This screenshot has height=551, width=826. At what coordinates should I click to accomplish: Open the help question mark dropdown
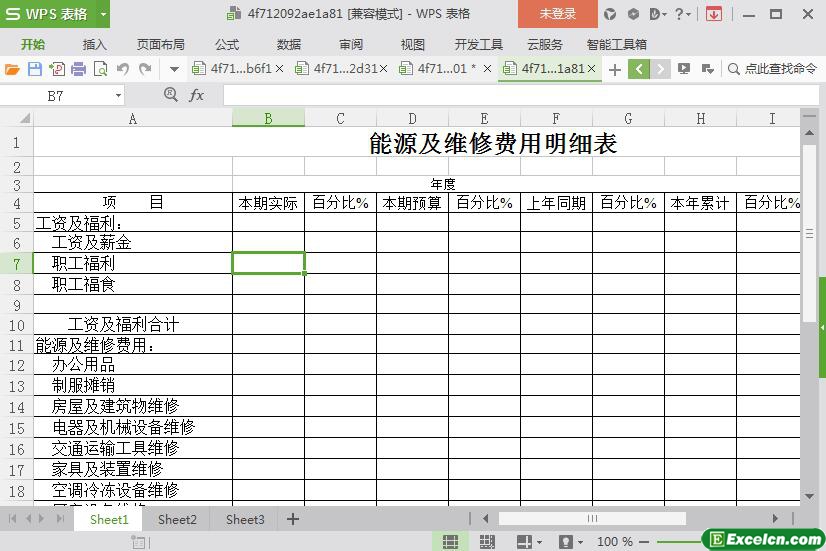(683, 14)
